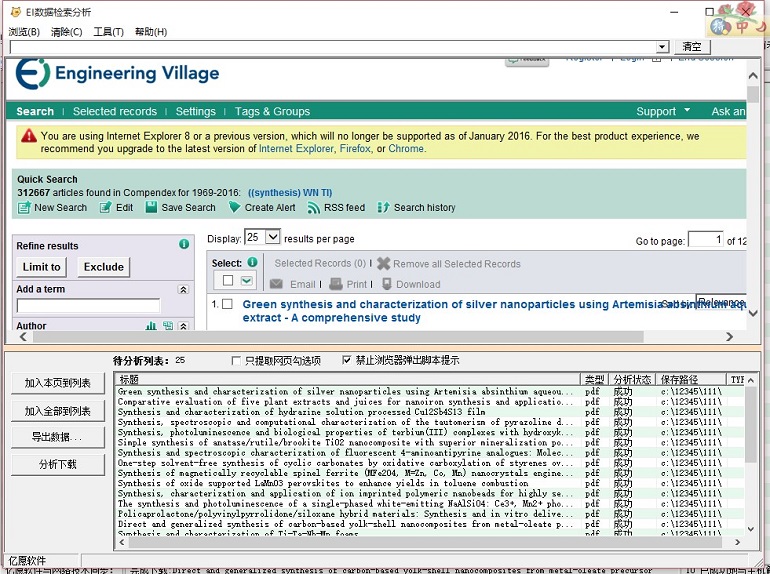The image size is (770, 574).
Task: Enable the 只提取网页勾选项 checkbox
Action: click(x=236, y=360)
